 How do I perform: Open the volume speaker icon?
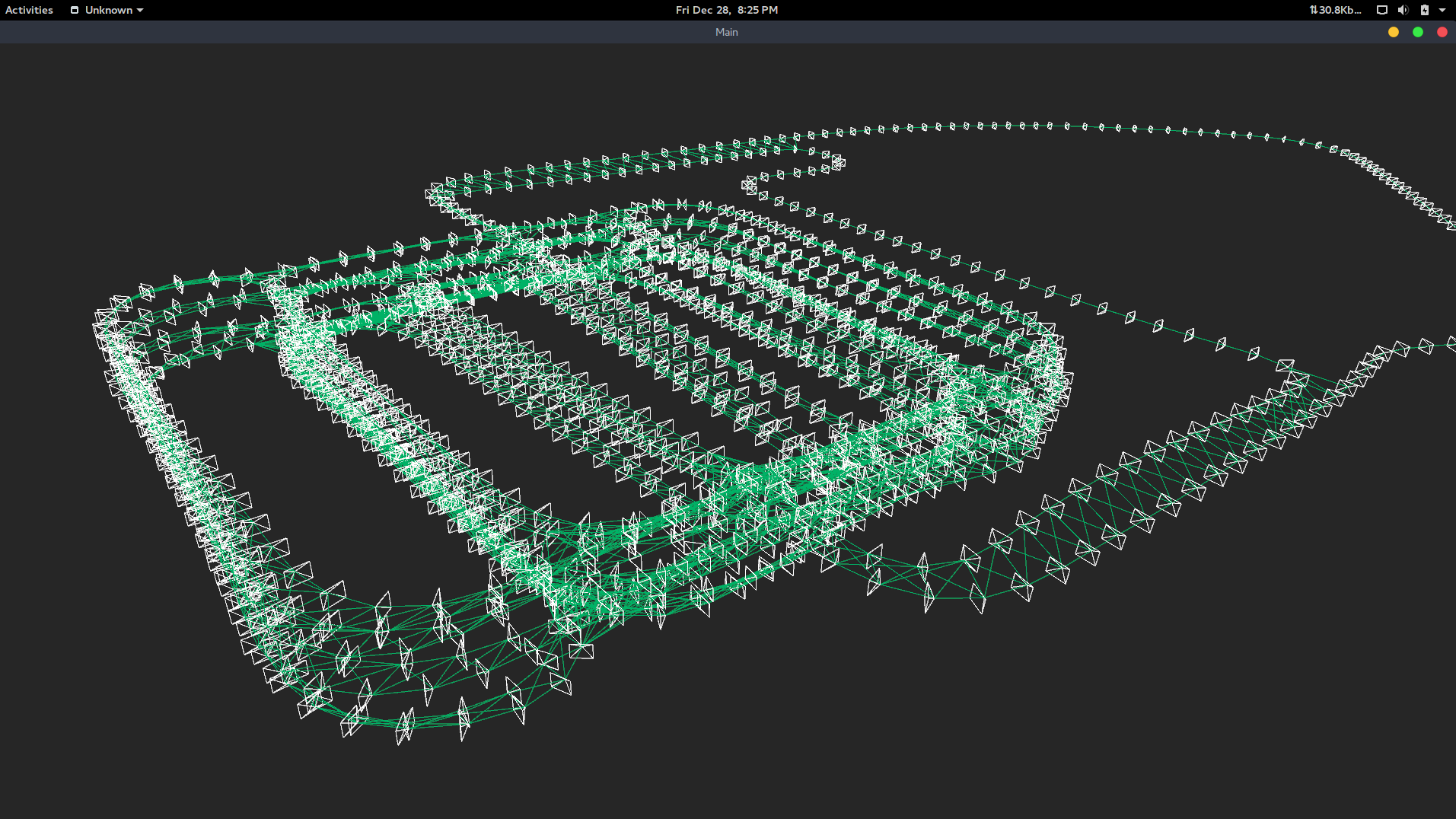1403,10
